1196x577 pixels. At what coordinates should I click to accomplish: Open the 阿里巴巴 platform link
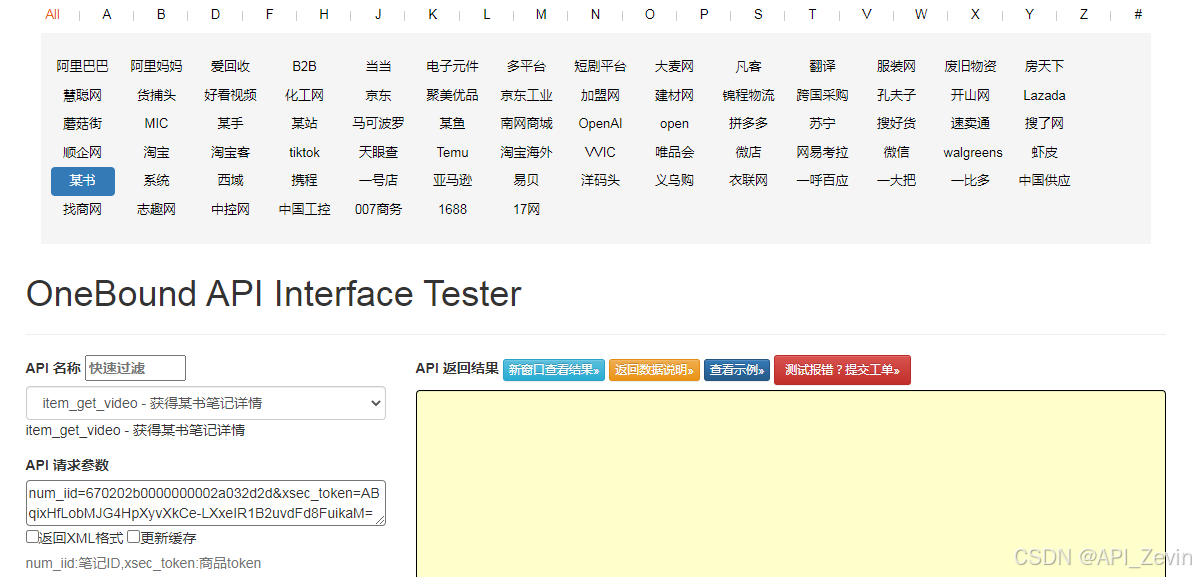82,66
